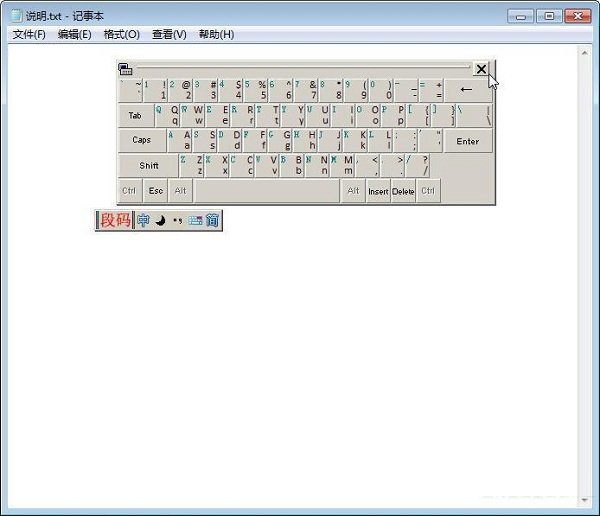This screenshot has width=600, height=516.
Task: Toggle half/full-width moon icon
Action: click(160, 220)
